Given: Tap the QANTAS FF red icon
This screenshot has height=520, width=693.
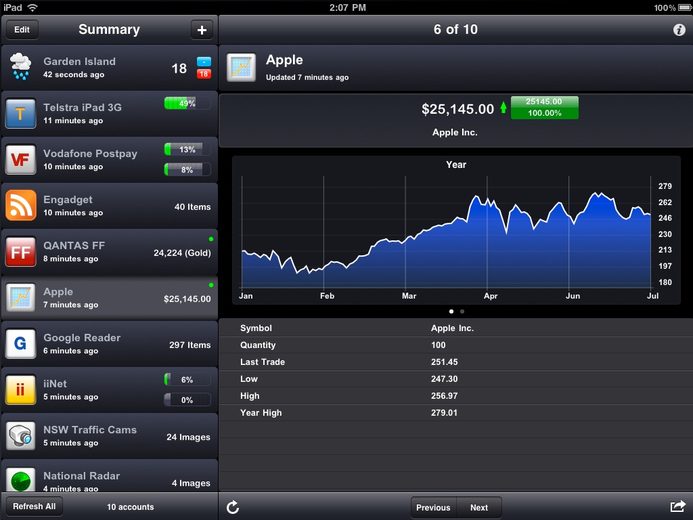Looking at the screenshot, I should [20, 252].
